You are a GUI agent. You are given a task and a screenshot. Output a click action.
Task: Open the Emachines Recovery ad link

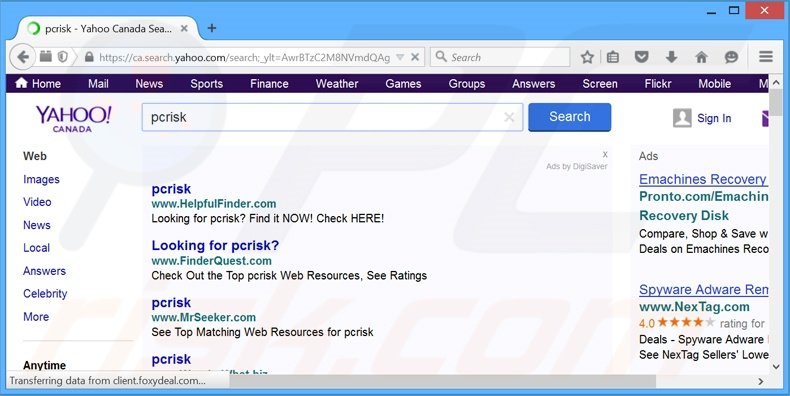pyautogui.click(x=703, y=179)
